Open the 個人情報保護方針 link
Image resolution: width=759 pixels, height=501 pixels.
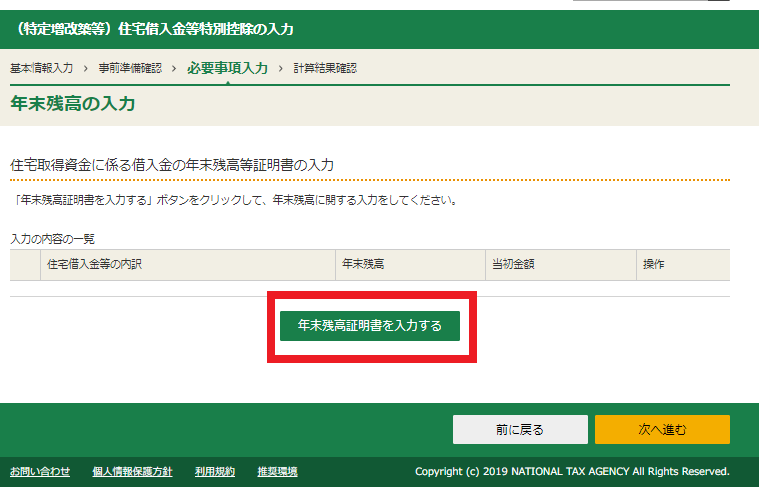click(x=132, y=471)
